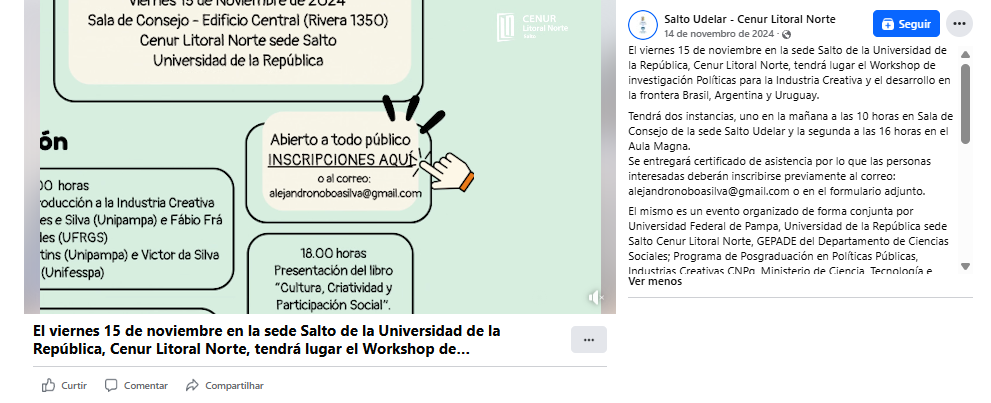Open post options menu beside Seguir
Screen dimensions: 991x403
click(x=959, y=23)
